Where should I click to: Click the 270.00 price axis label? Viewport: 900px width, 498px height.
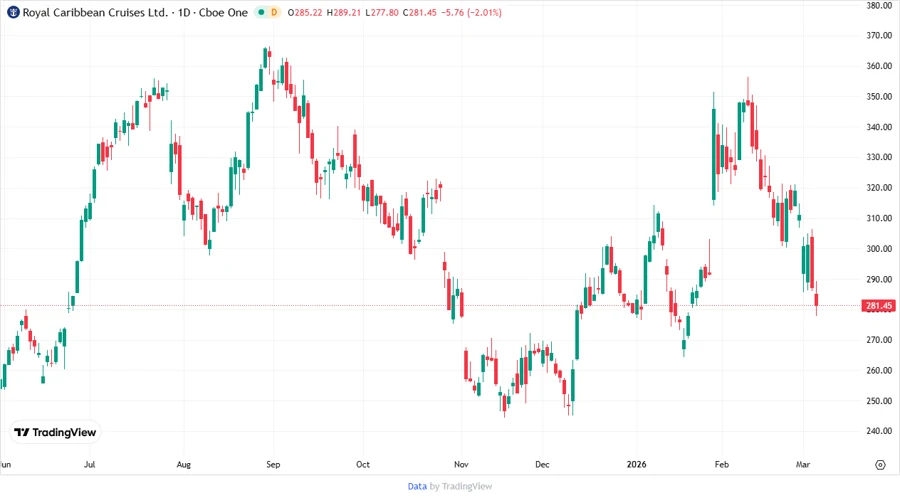point(879,340)
